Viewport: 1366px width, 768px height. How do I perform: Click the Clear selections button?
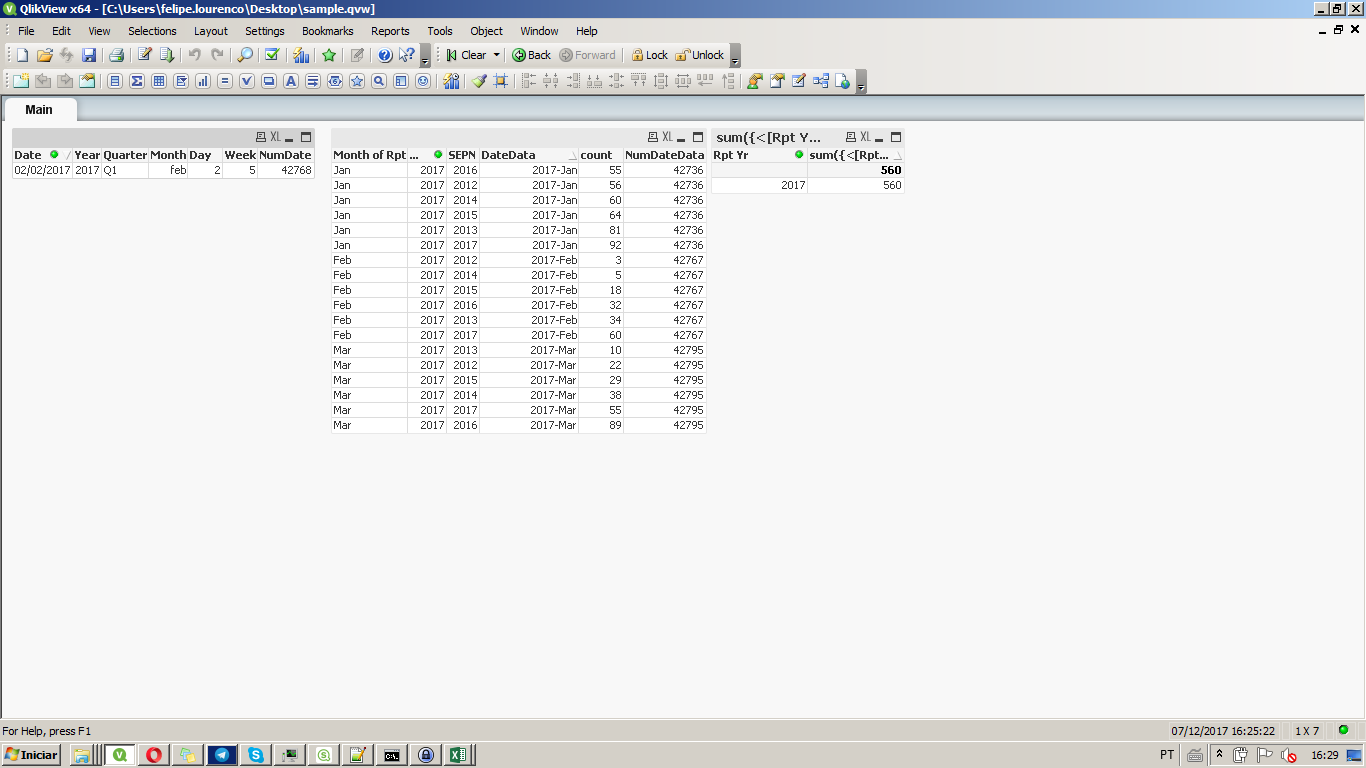[466, 55]
